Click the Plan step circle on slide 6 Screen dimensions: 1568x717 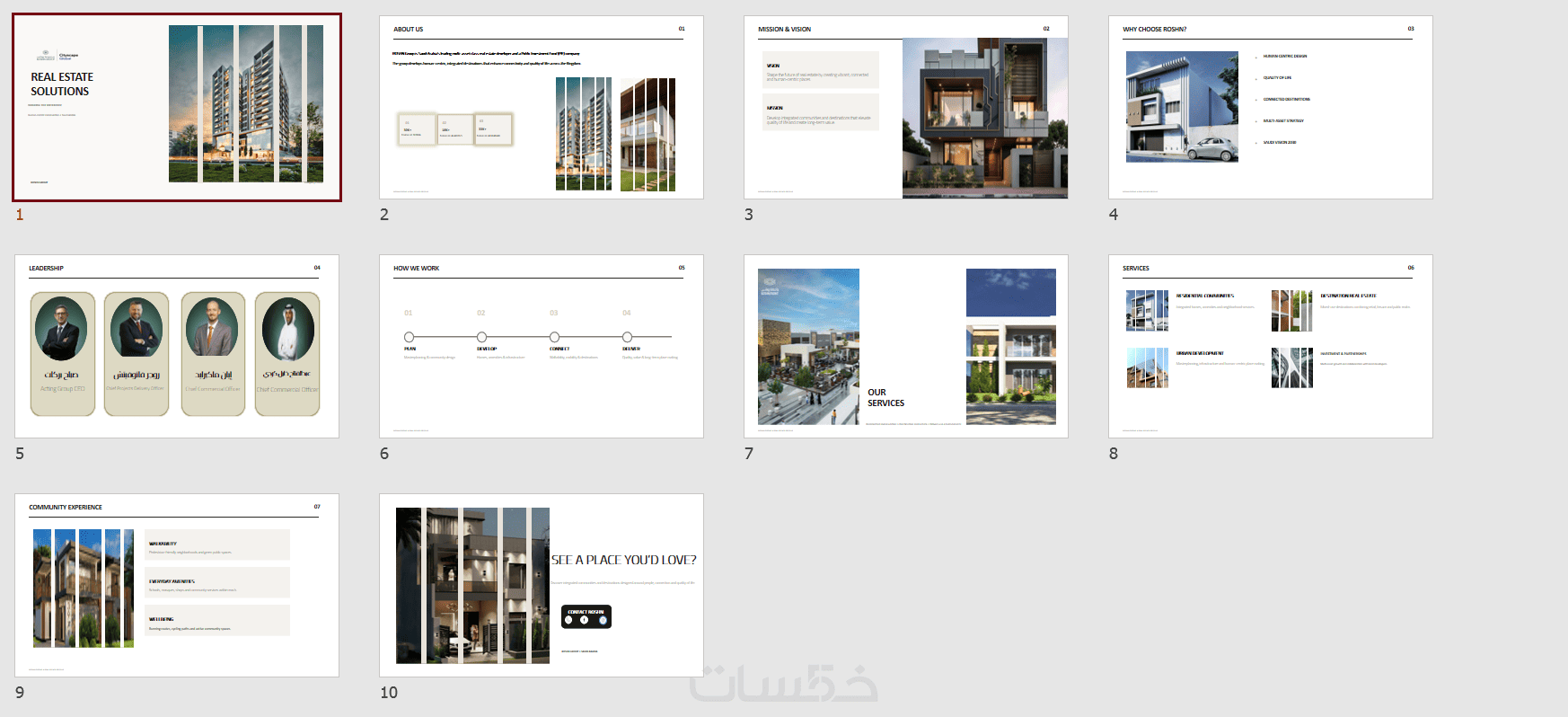(410, 337)
